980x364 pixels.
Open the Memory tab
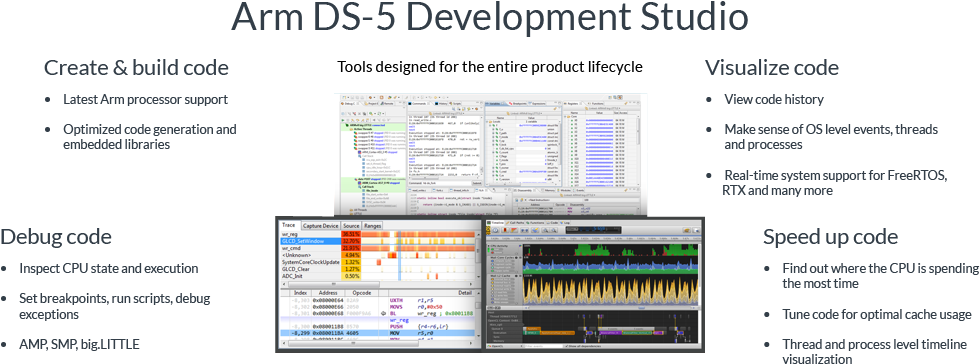tap(548, 190)
